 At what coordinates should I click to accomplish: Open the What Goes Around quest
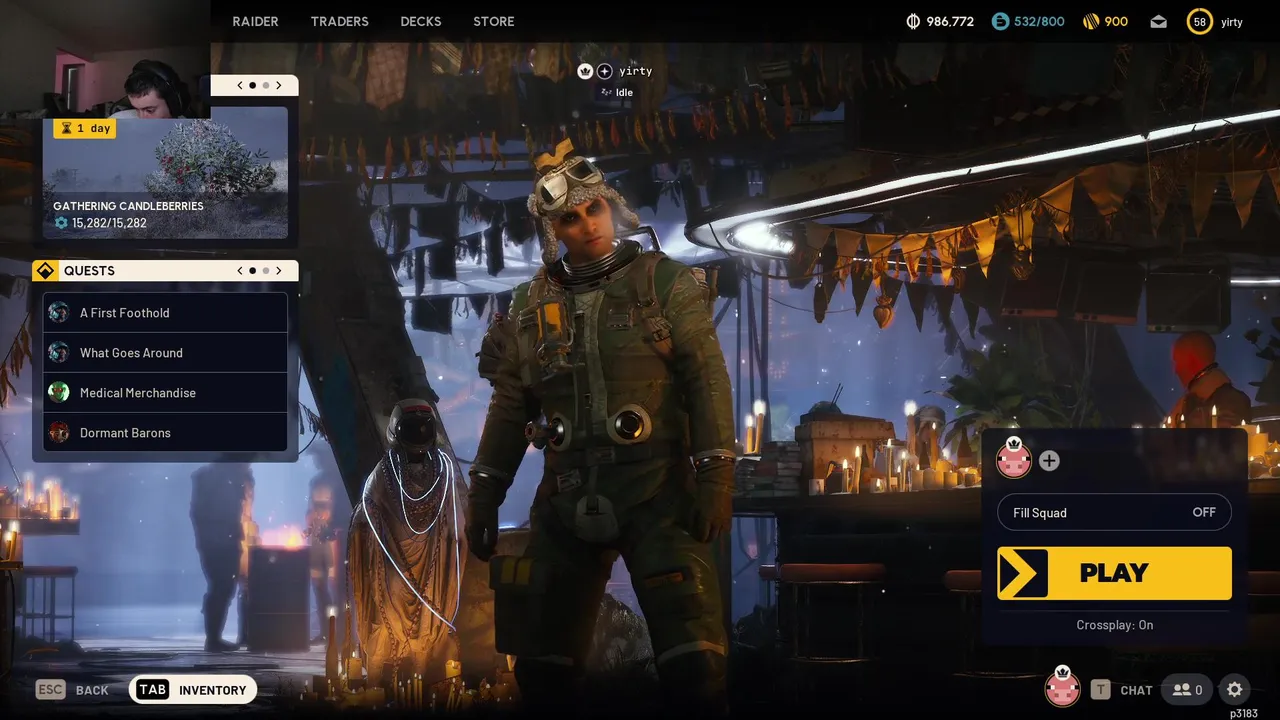click(165, 353)
